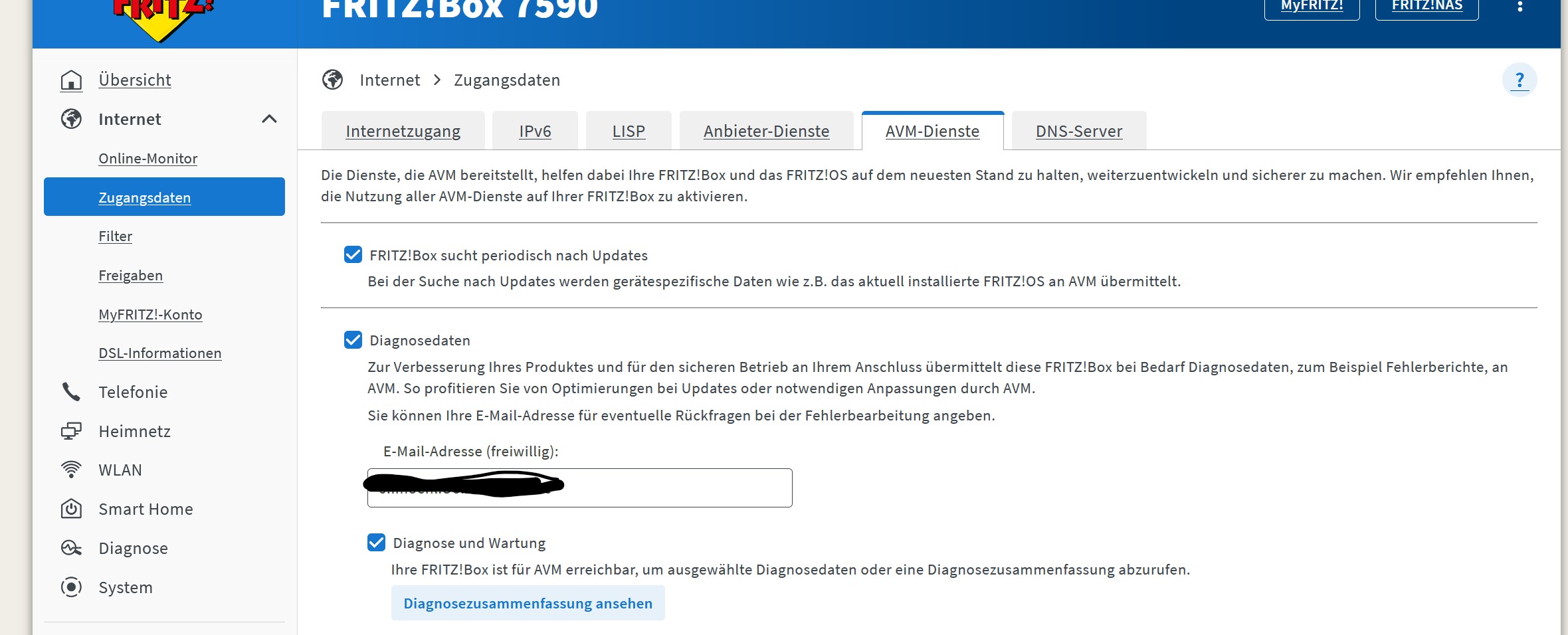Click the System target icon
Viewport: 1568px width, 635px height.
[x=71, y=587]
